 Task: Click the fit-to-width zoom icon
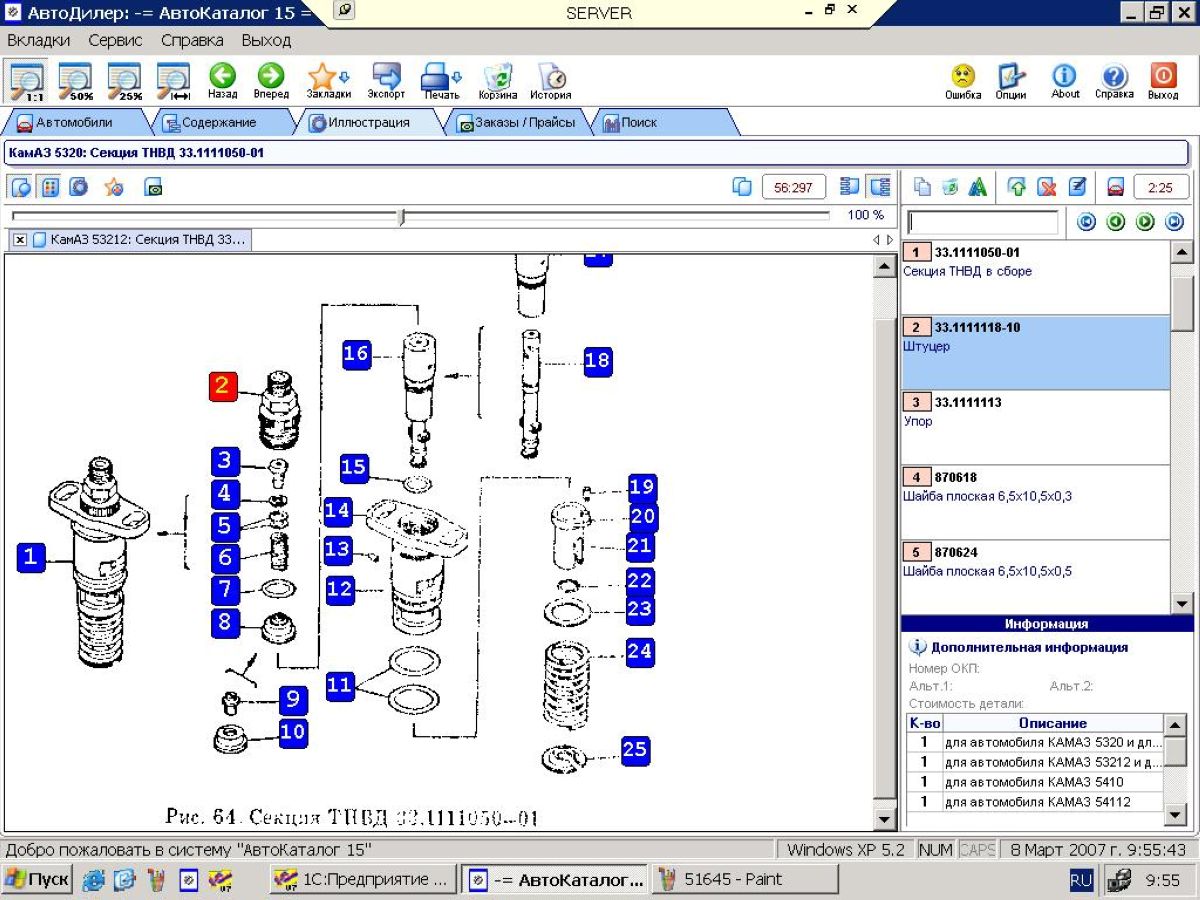point(173,80)
